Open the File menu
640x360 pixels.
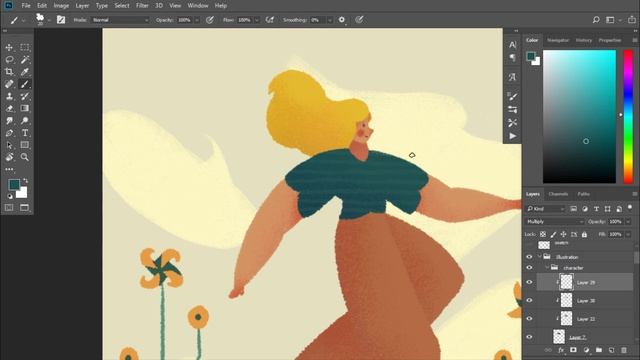(26, 6)
